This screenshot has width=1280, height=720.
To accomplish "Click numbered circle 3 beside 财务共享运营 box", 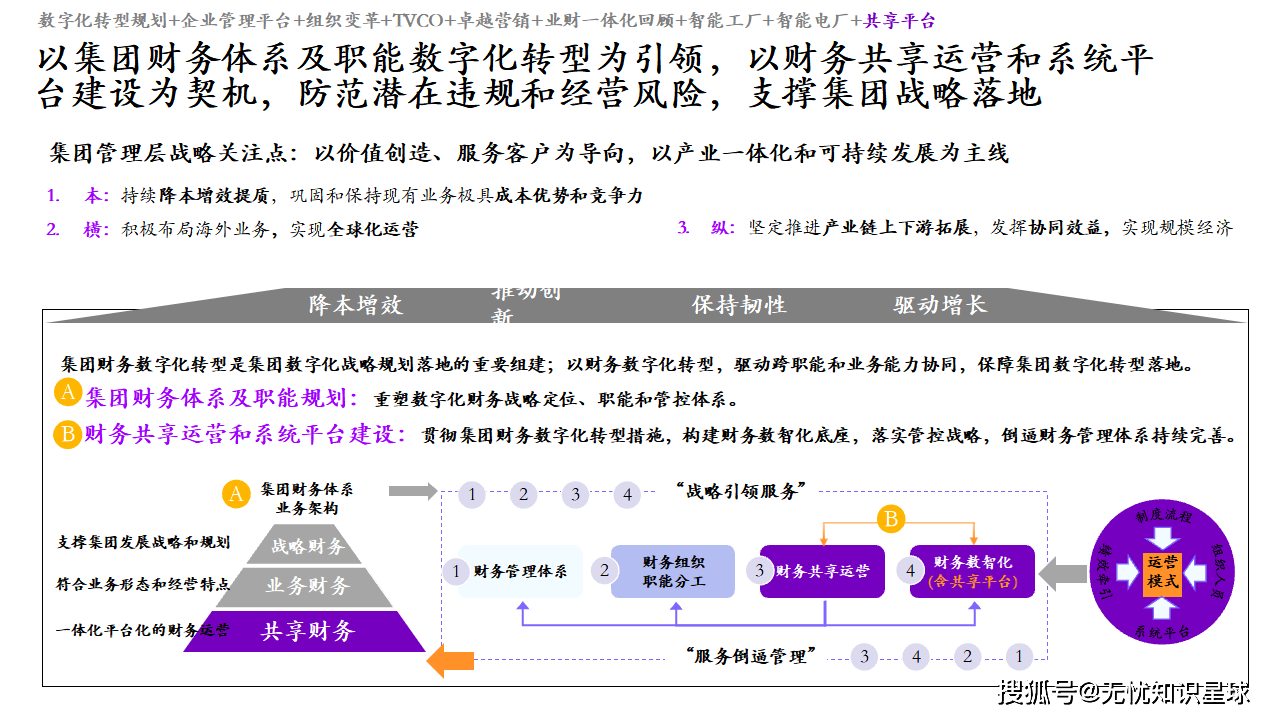I will 759,571.
